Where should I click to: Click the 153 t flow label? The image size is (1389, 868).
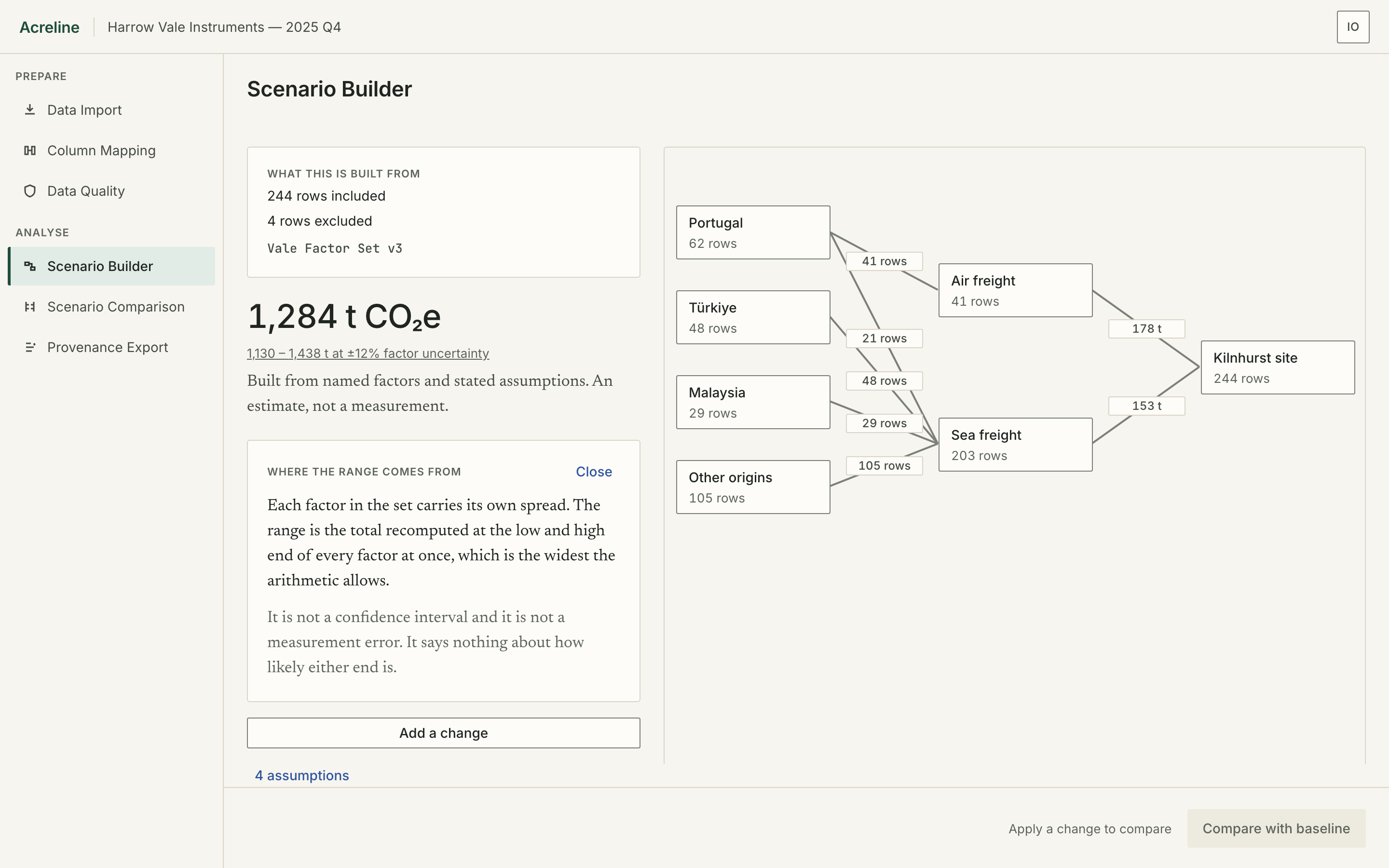[x=1147, y=406]
